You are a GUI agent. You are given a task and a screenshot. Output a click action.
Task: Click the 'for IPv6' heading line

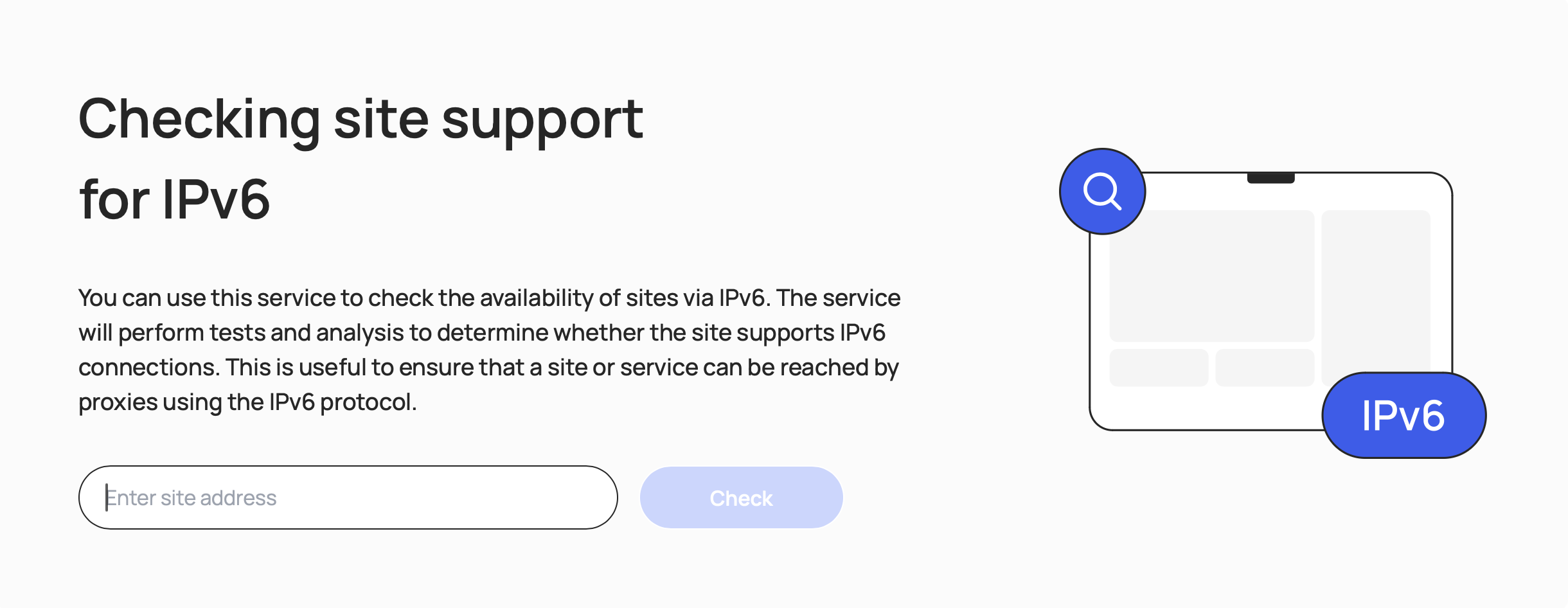click(x=174, y=199)
